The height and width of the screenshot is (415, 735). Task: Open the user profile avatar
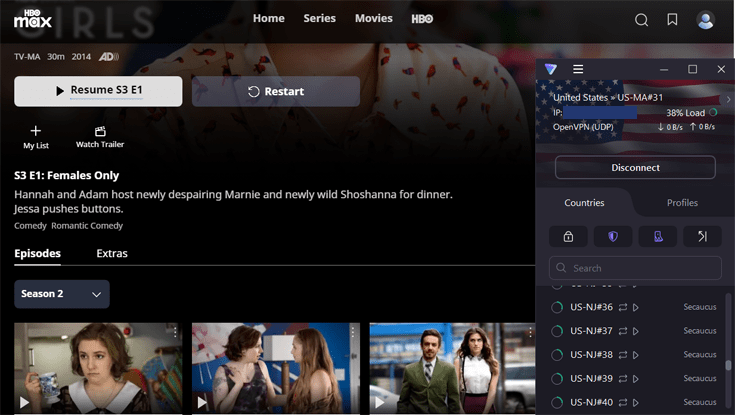coord(705,20)
